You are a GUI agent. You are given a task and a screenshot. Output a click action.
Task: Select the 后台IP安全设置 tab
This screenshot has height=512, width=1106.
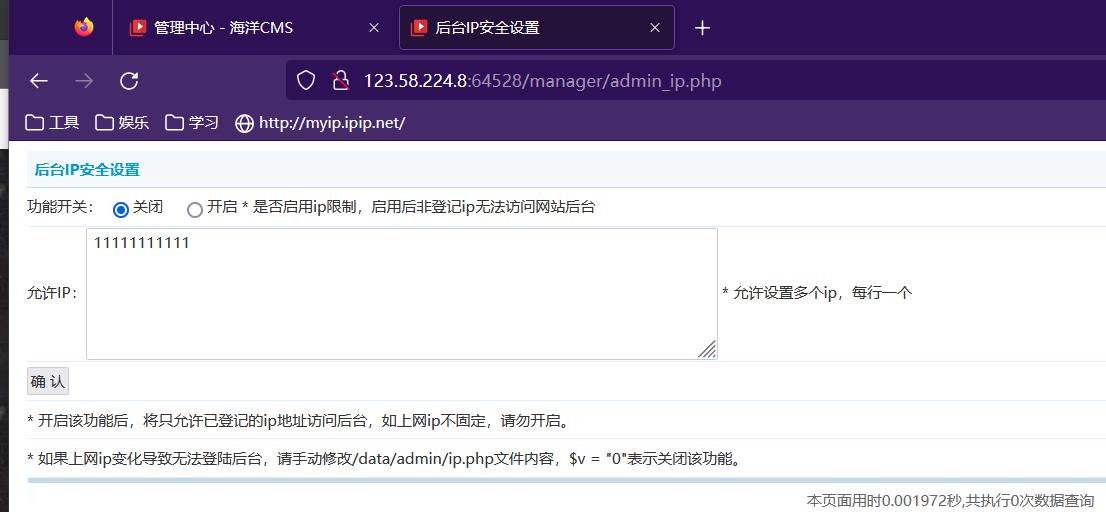click(x=537, y=28)
